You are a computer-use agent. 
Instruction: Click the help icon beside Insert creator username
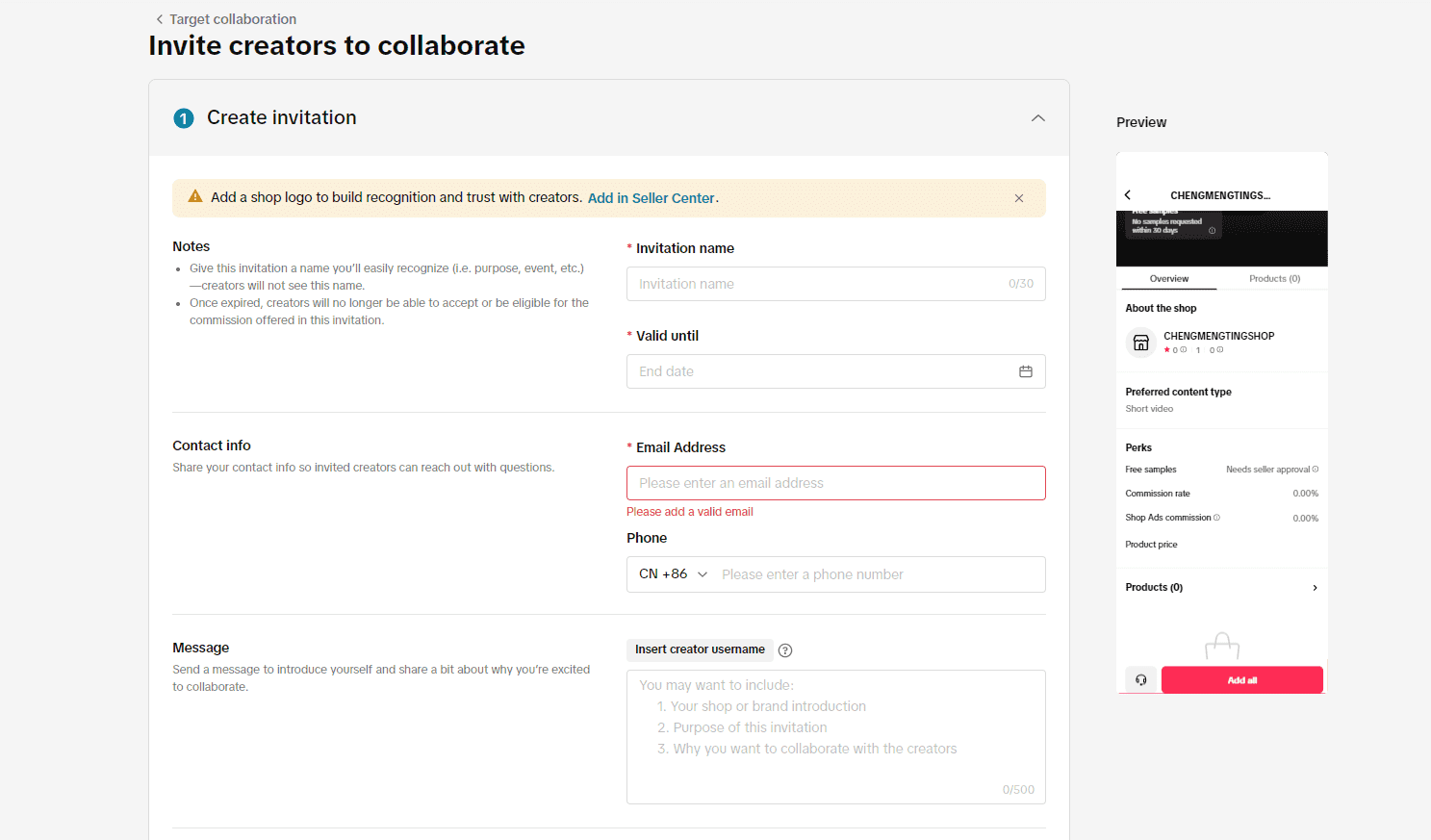pyautogui.click(x=785, y=650)
